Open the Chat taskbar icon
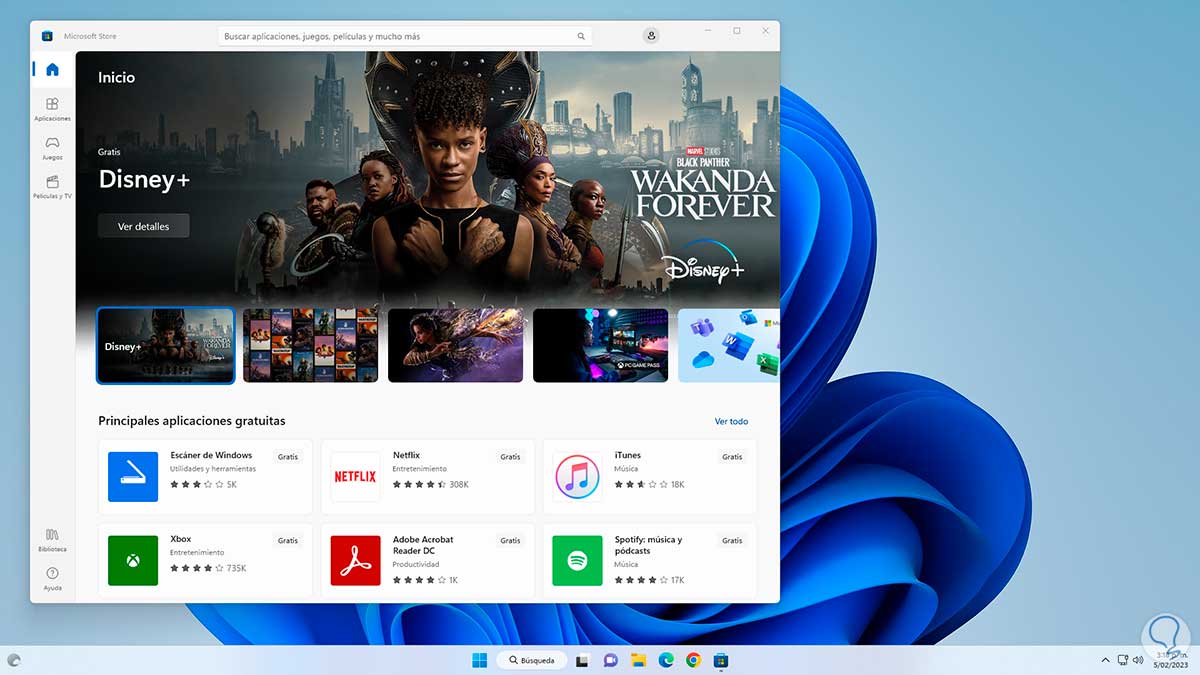 click(610, 660)
